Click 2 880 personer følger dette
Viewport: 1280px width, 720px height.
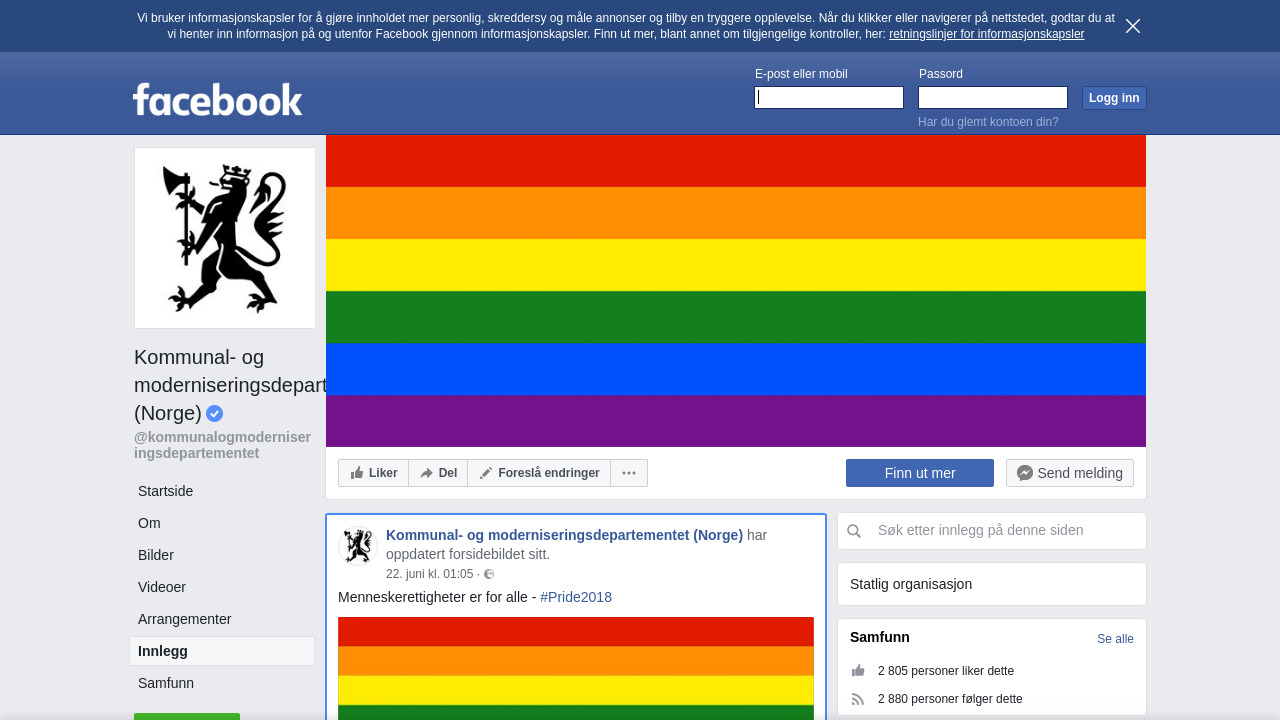950,699
